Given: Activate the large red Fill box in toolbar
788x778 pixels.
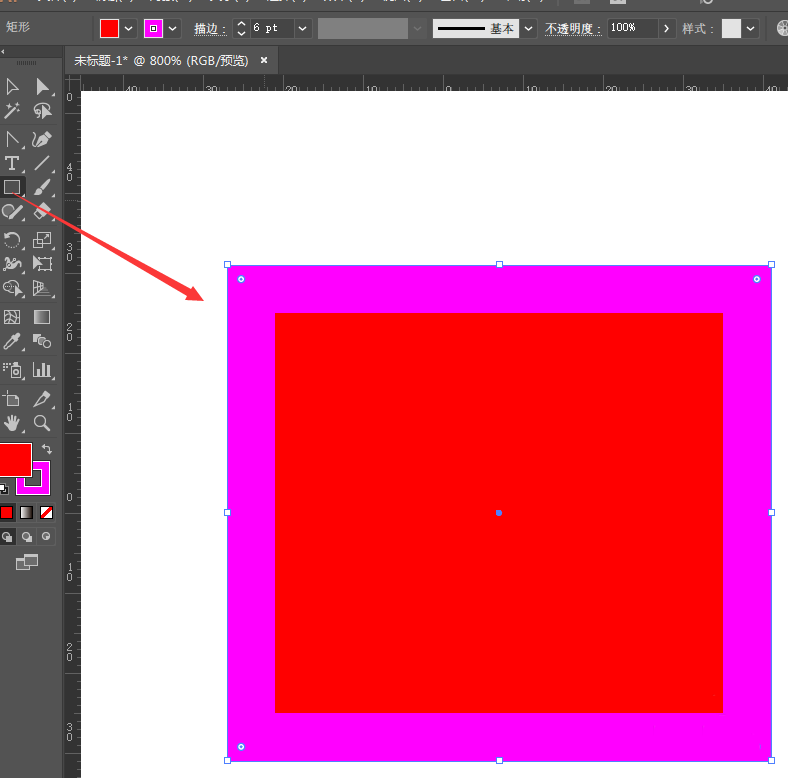Looking at the screenshot, I should click(x=15, y=459).
